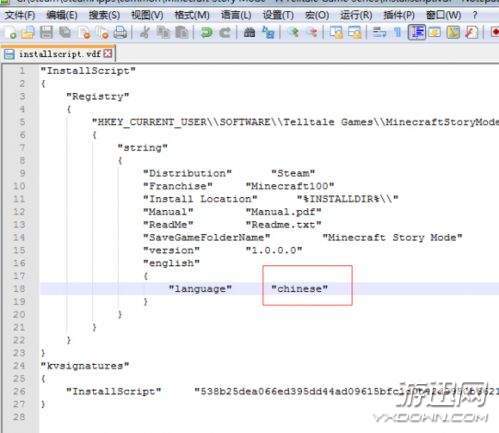Open Find with the binoculars icon
This screenshot has height=433, width=499.
tap(249, 32)
